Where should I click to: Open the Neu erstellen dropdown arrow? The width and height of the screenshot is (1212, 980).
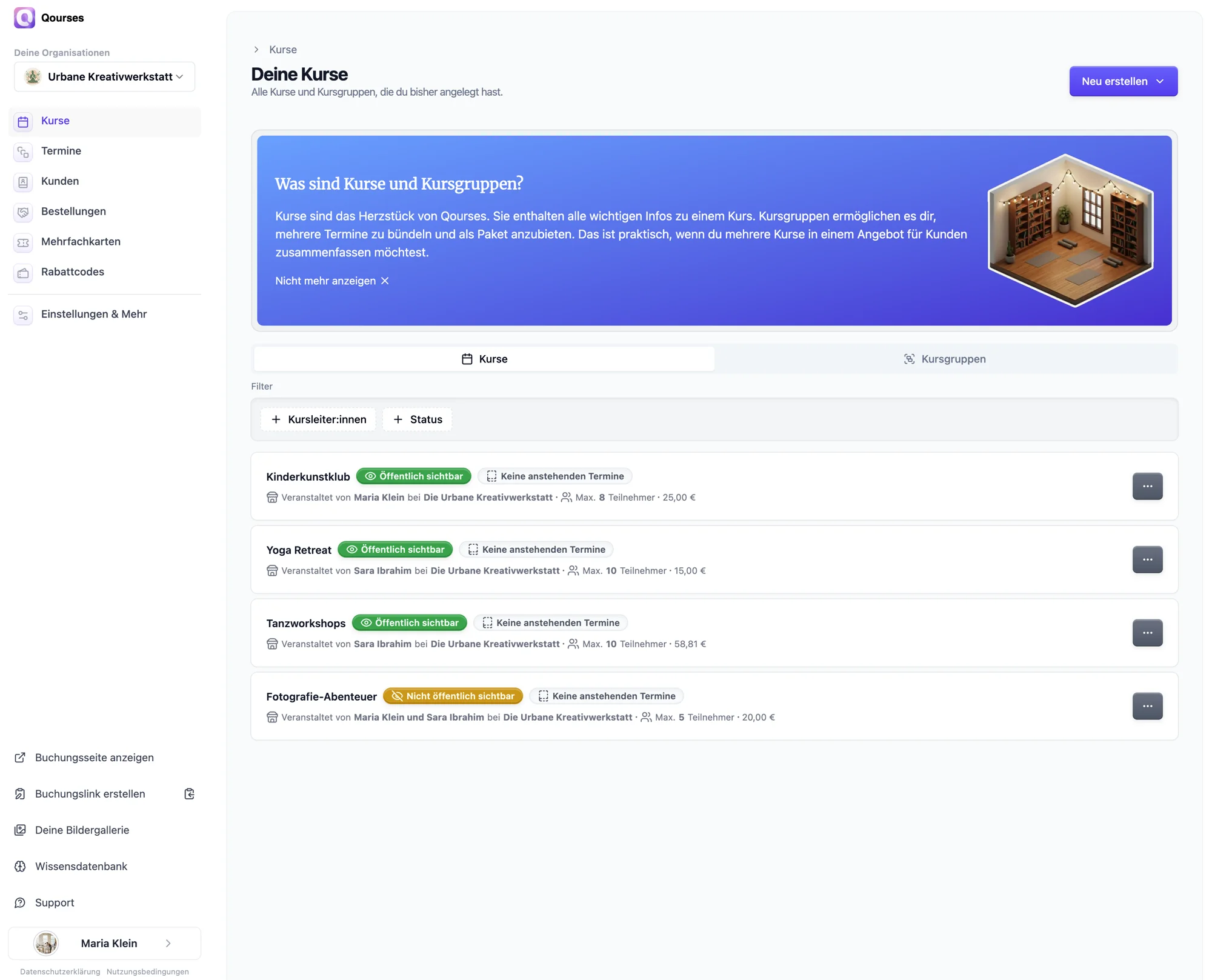coord(1160,81)
